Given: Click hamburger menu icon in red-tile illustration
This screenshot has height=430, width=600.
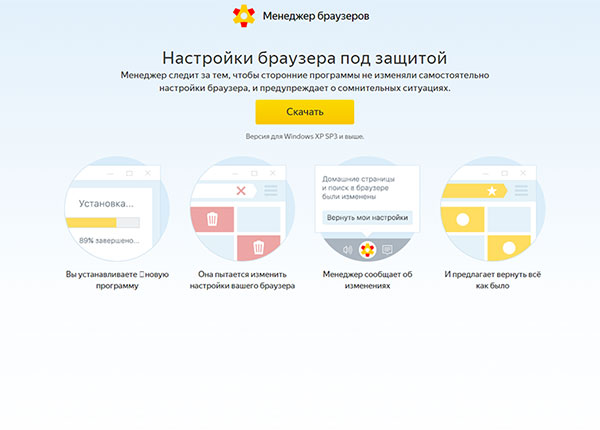Looking at the screenshot, I should pos(271,190).
